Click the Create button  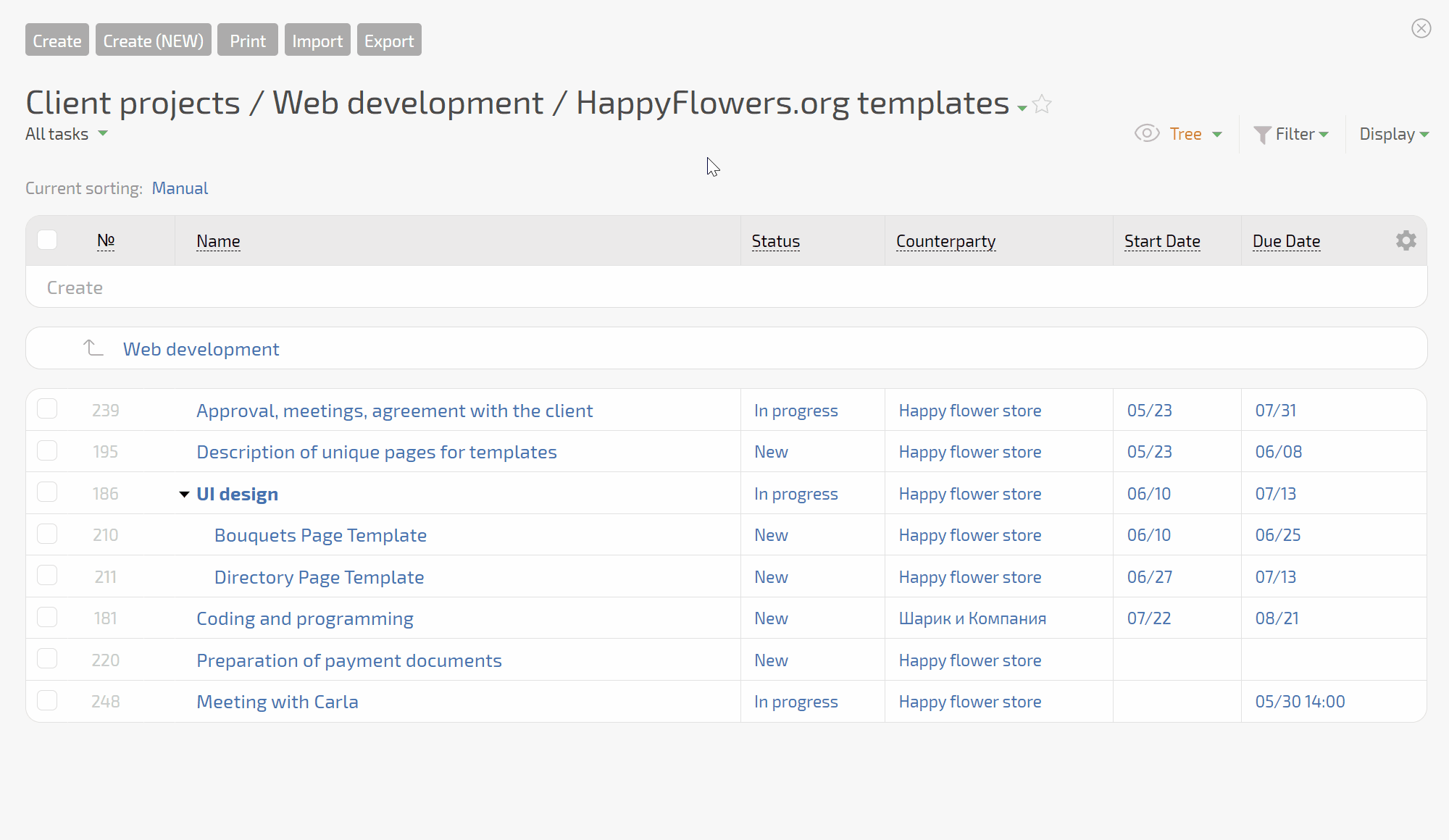click(x=57, y=40)
